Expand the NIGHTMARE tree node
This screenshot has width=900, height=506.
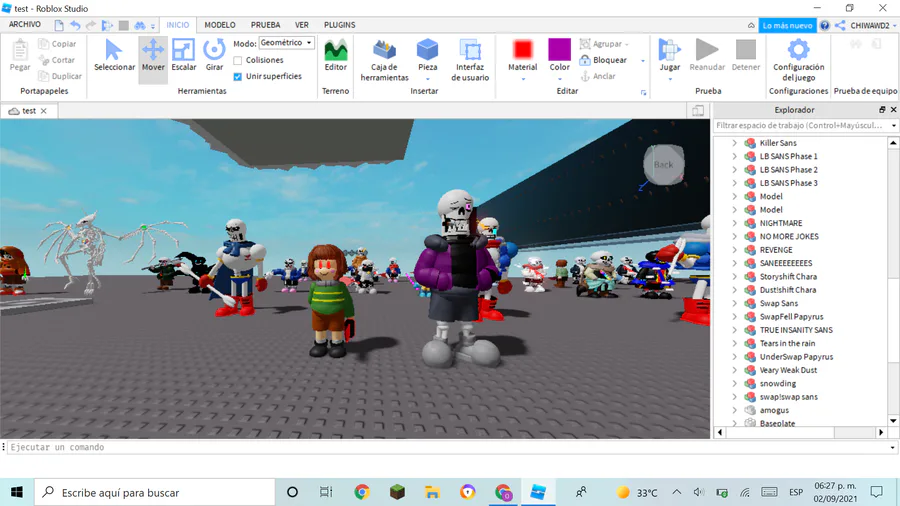click(x=735, y=223)
